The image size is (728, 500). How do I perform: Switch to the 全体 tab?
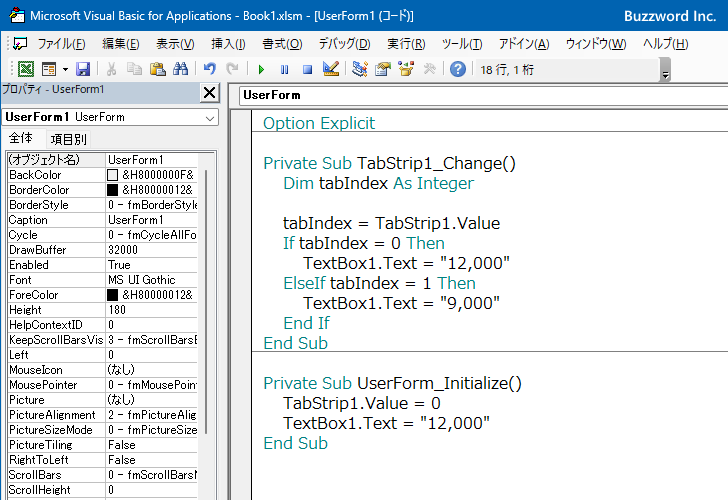click(x=21, y=138)
